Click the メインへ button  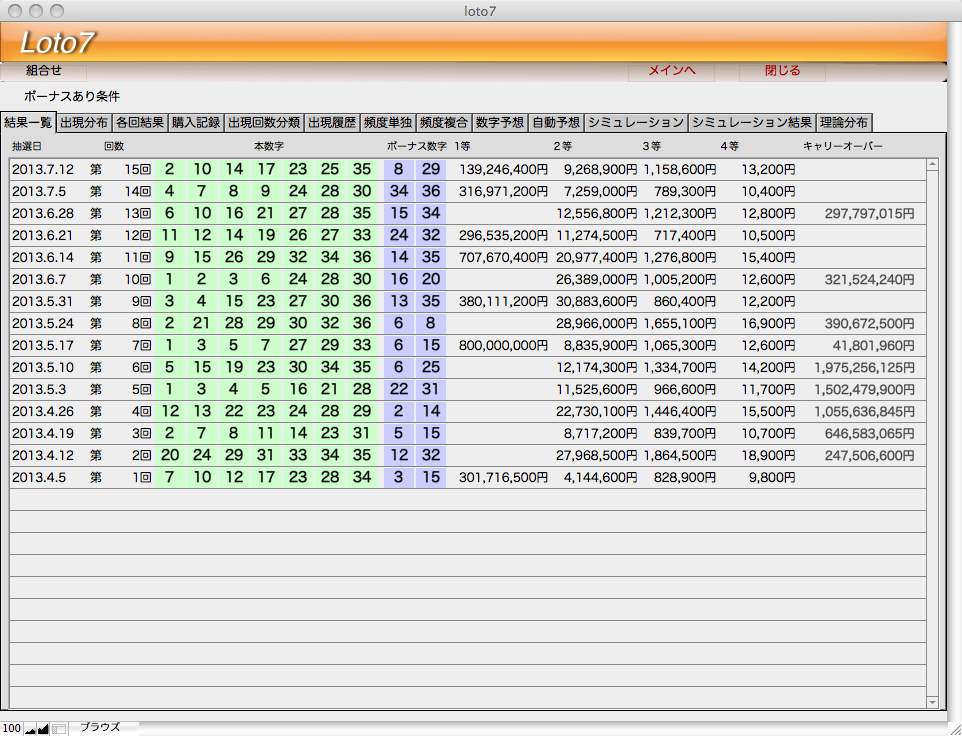pos(672,71)
